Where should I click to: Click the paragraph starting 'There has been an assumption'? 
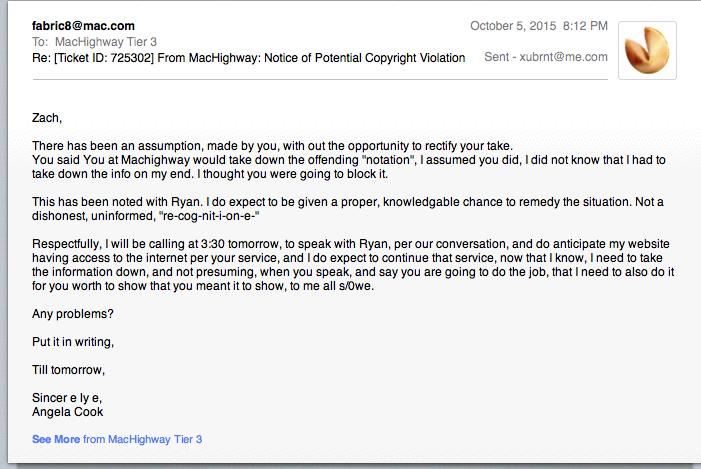[349, 160]
